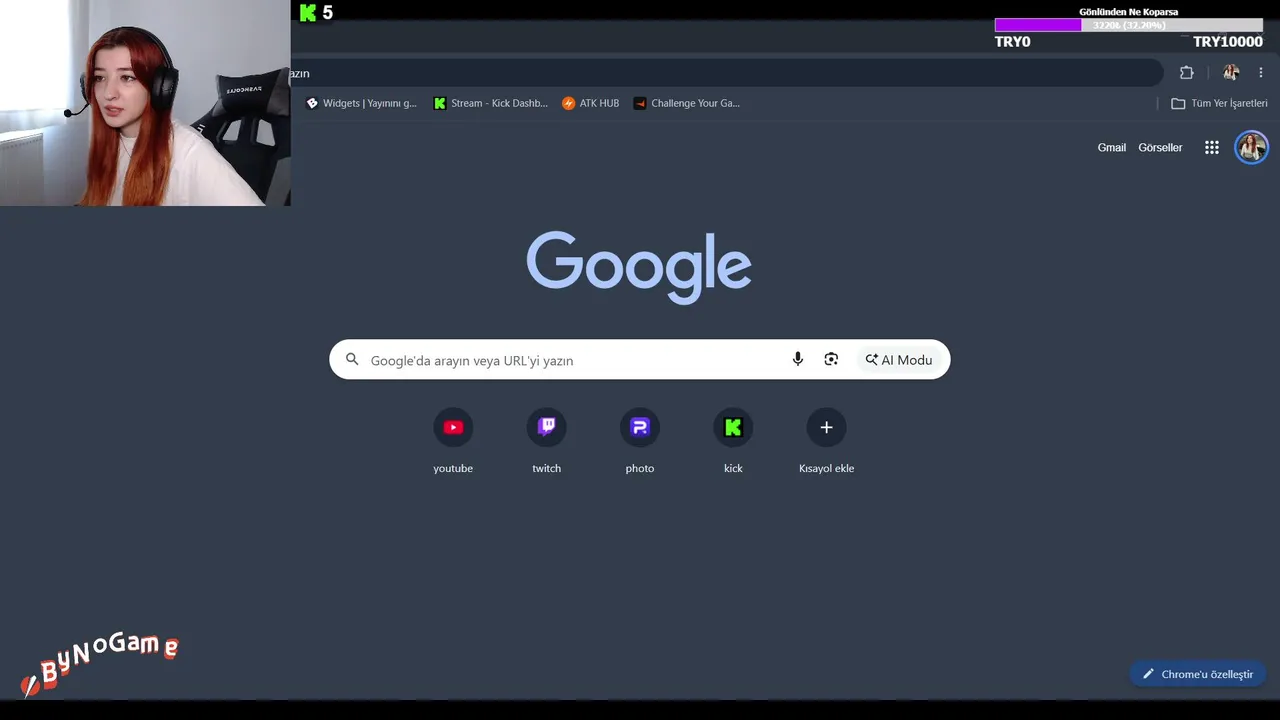Click the Google logo
Viewport: 1280px width, 720px height.
click(x=639, y=267)
